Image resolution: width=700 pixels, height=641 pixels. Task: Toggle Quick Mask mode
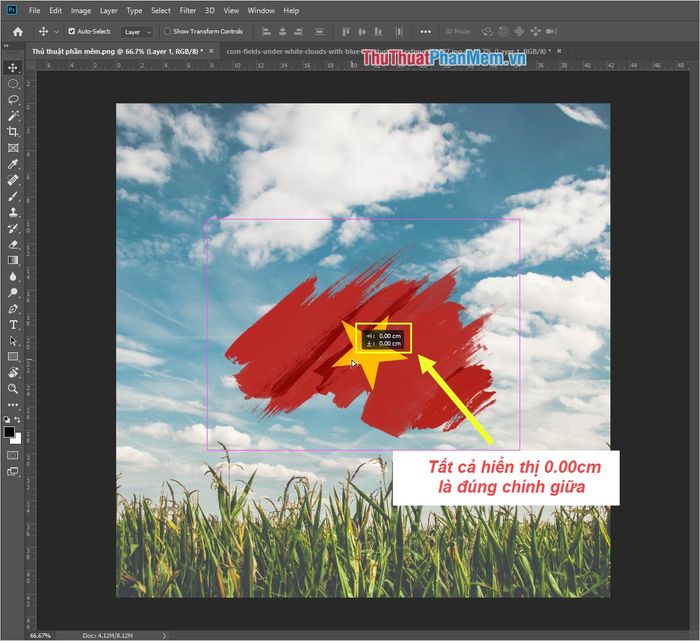[12, 455]
